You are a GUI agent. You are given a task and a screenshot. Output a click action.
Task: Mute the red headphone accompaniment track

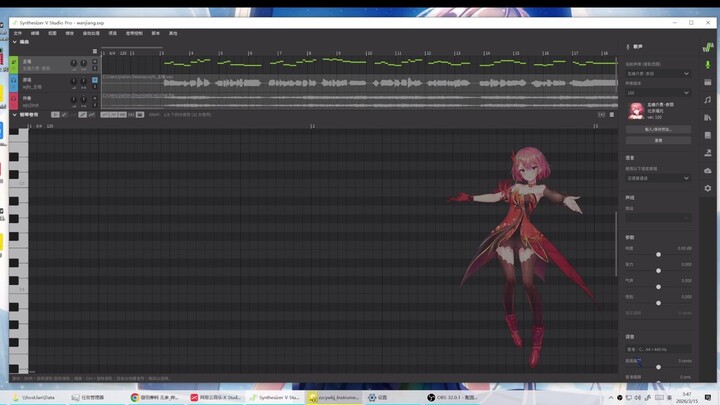tap(95, 98)
